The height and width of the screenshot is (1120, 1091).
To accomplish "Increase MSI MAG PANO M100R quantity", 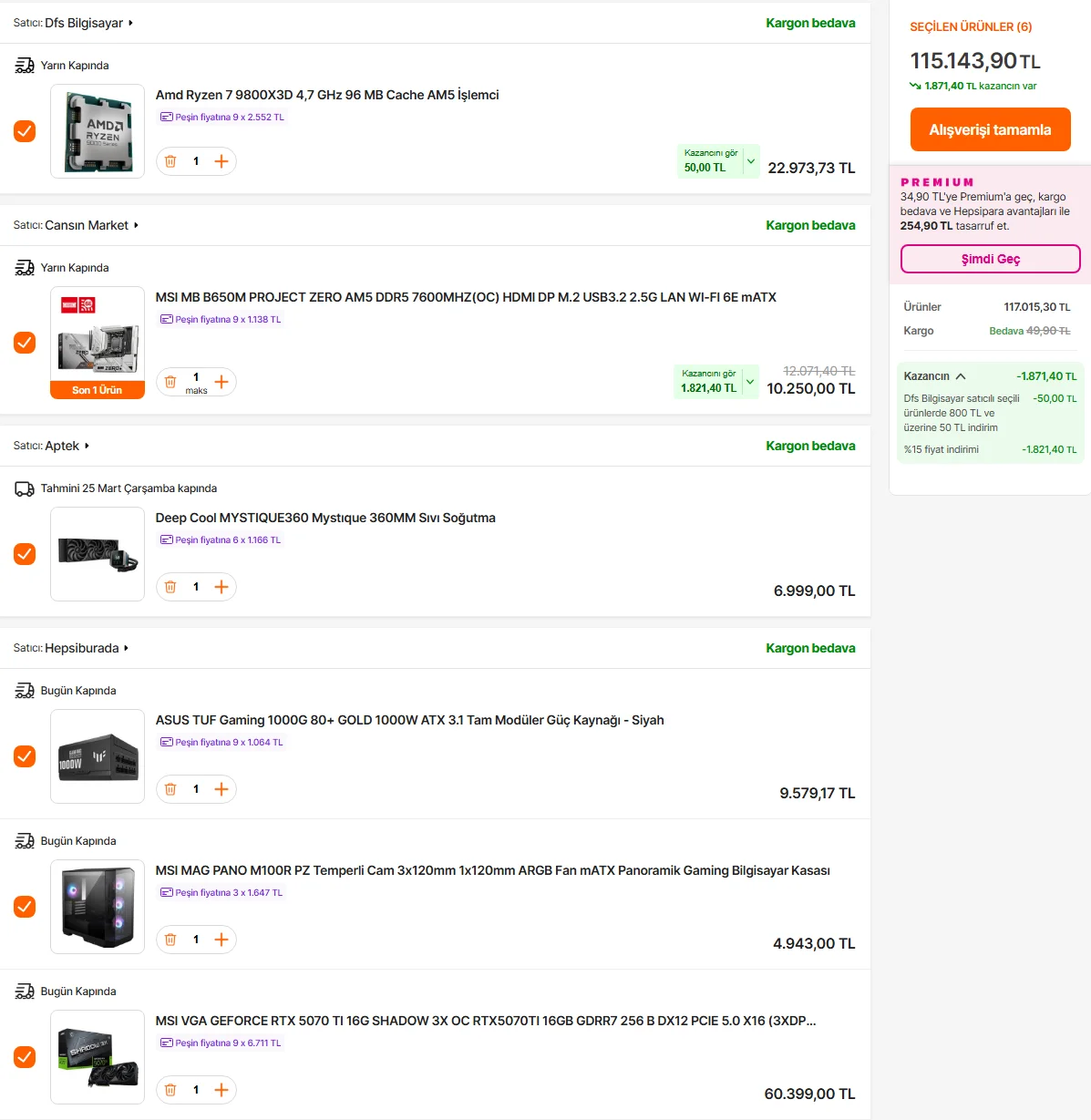I will click(x=221, y=940).
